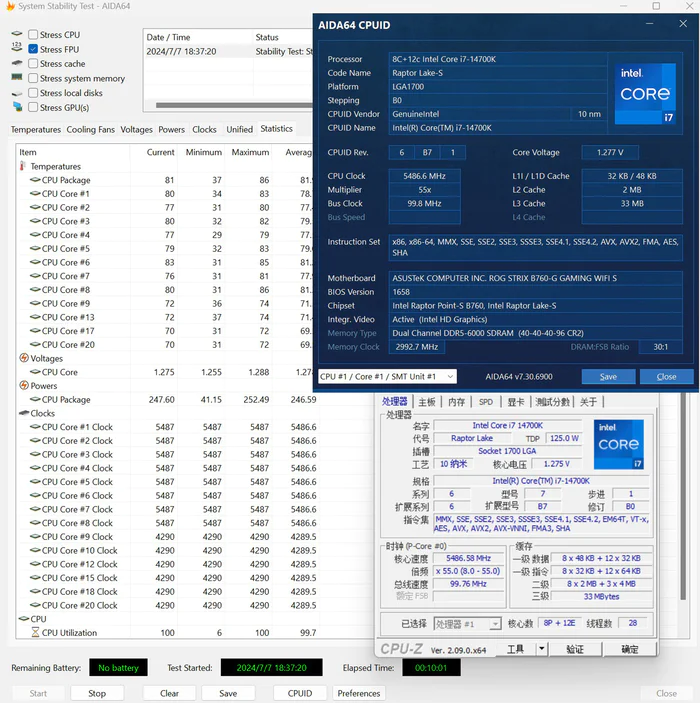Image resolution: width=700 pixels, height=703 pixels.
Task: Click the horizontal scrollbar in the log list
Action: point(234,105)
